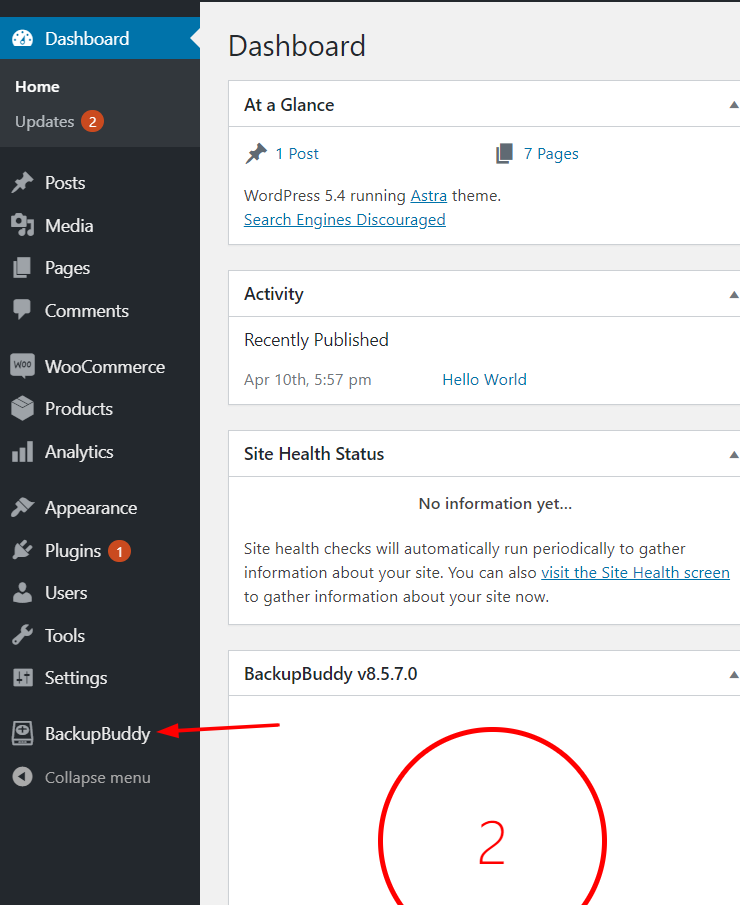Open the Pages menu label
Viewport: 740px width, 905px height.
click(x=68, y=268)
